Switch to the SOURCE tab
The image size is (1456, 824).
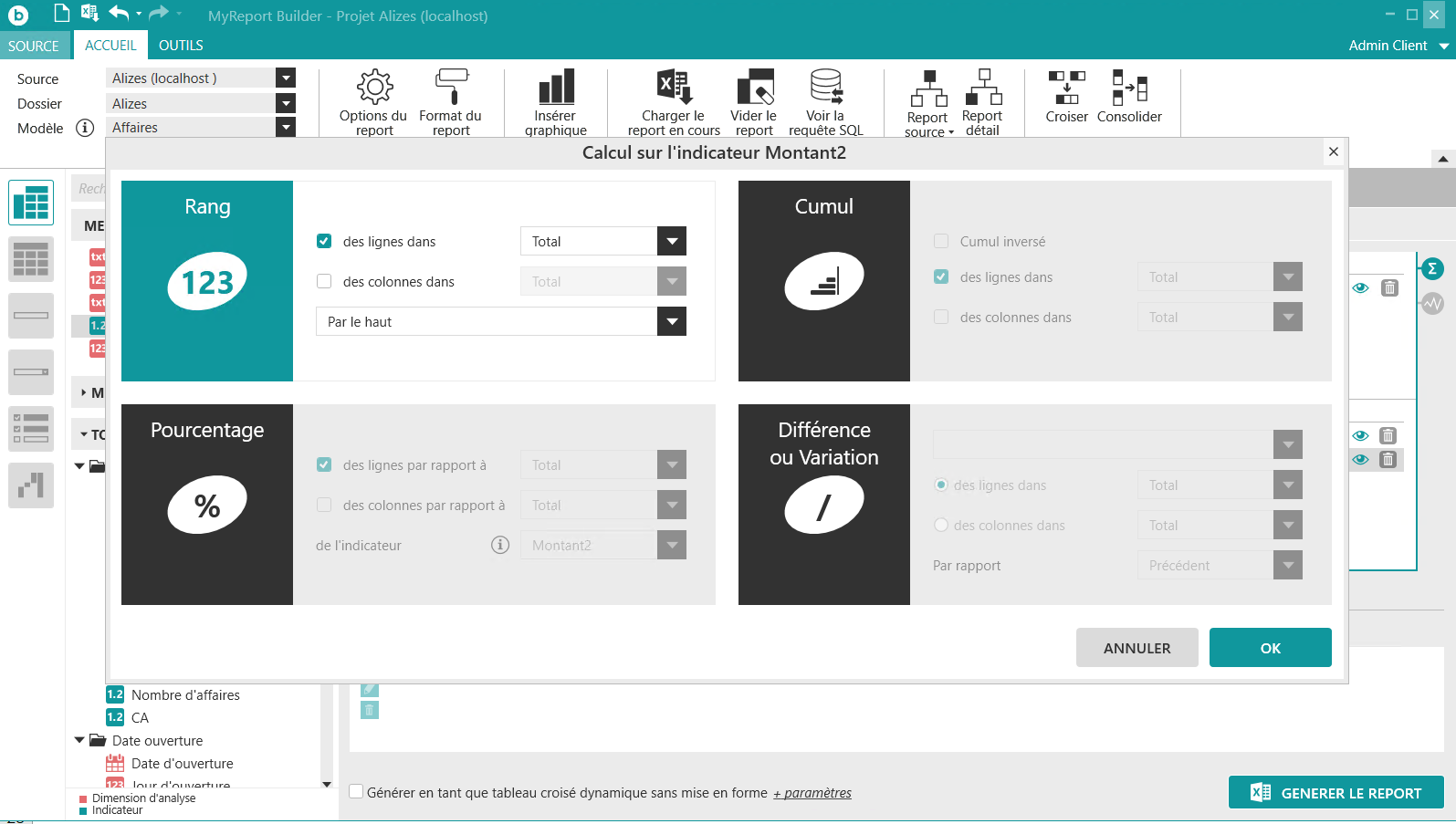coord(34,46)
